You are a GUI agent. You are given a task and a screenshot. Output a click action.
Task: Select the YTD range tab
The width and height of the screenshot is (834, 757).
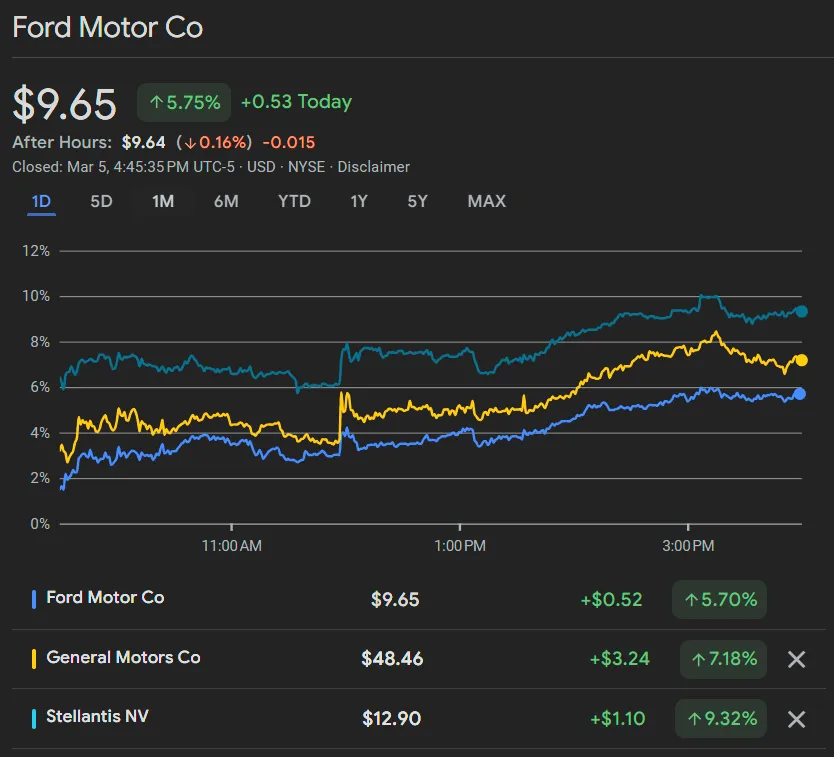(294, 201)
